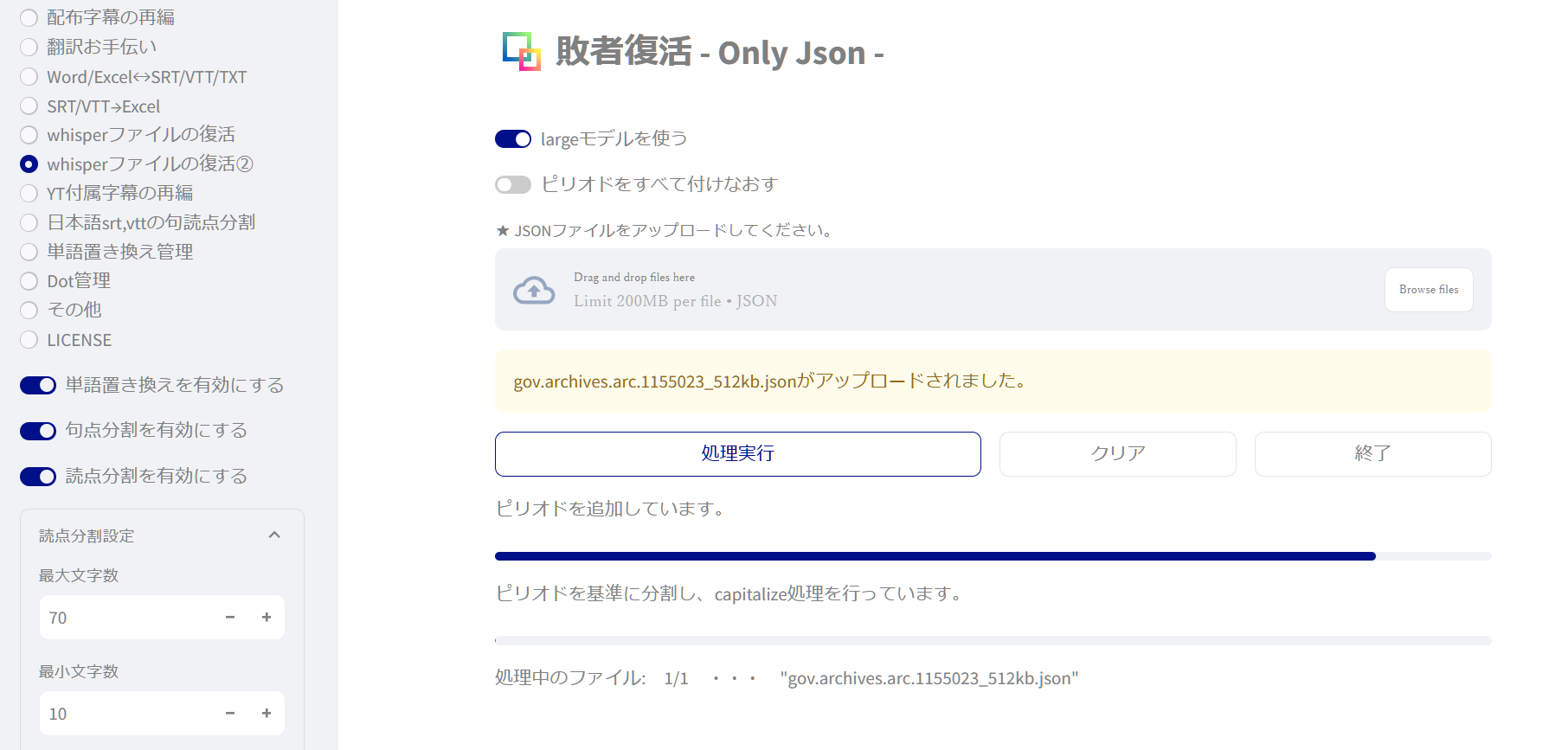Choose the Dot管理 page
Image resolution: width=1568 pixels, height=750 pixels.
[x=29, y=281]
